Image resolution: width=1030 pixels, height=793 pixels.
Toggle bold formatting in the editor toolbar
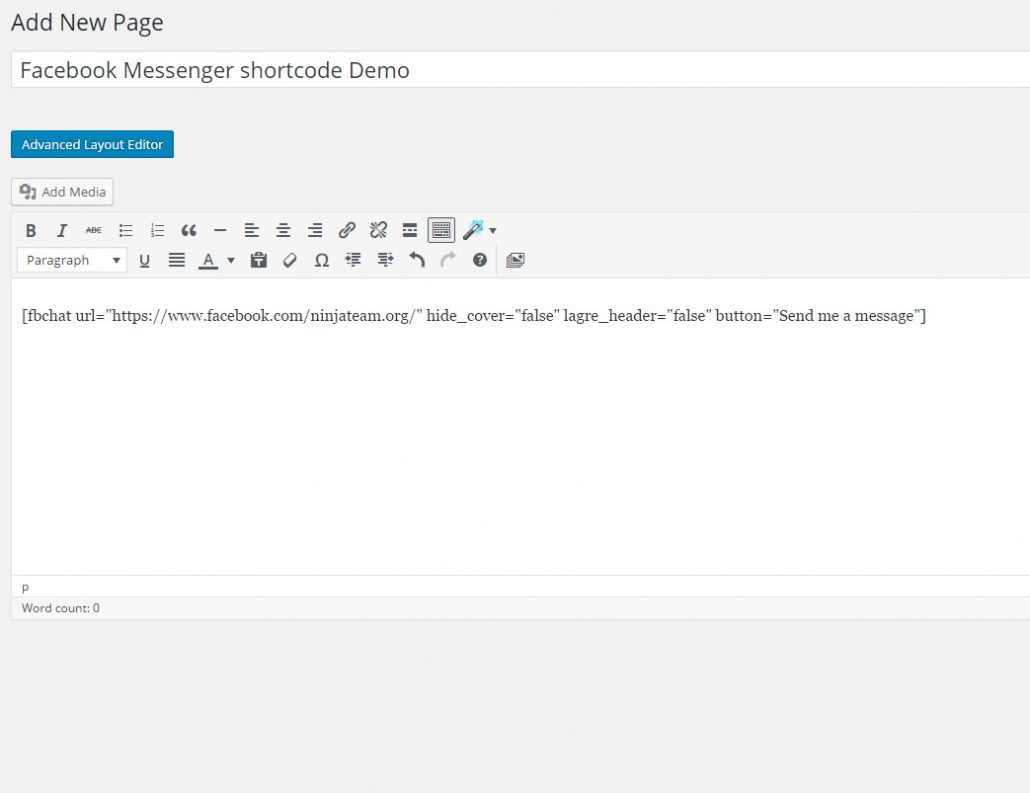coord(30,231)
